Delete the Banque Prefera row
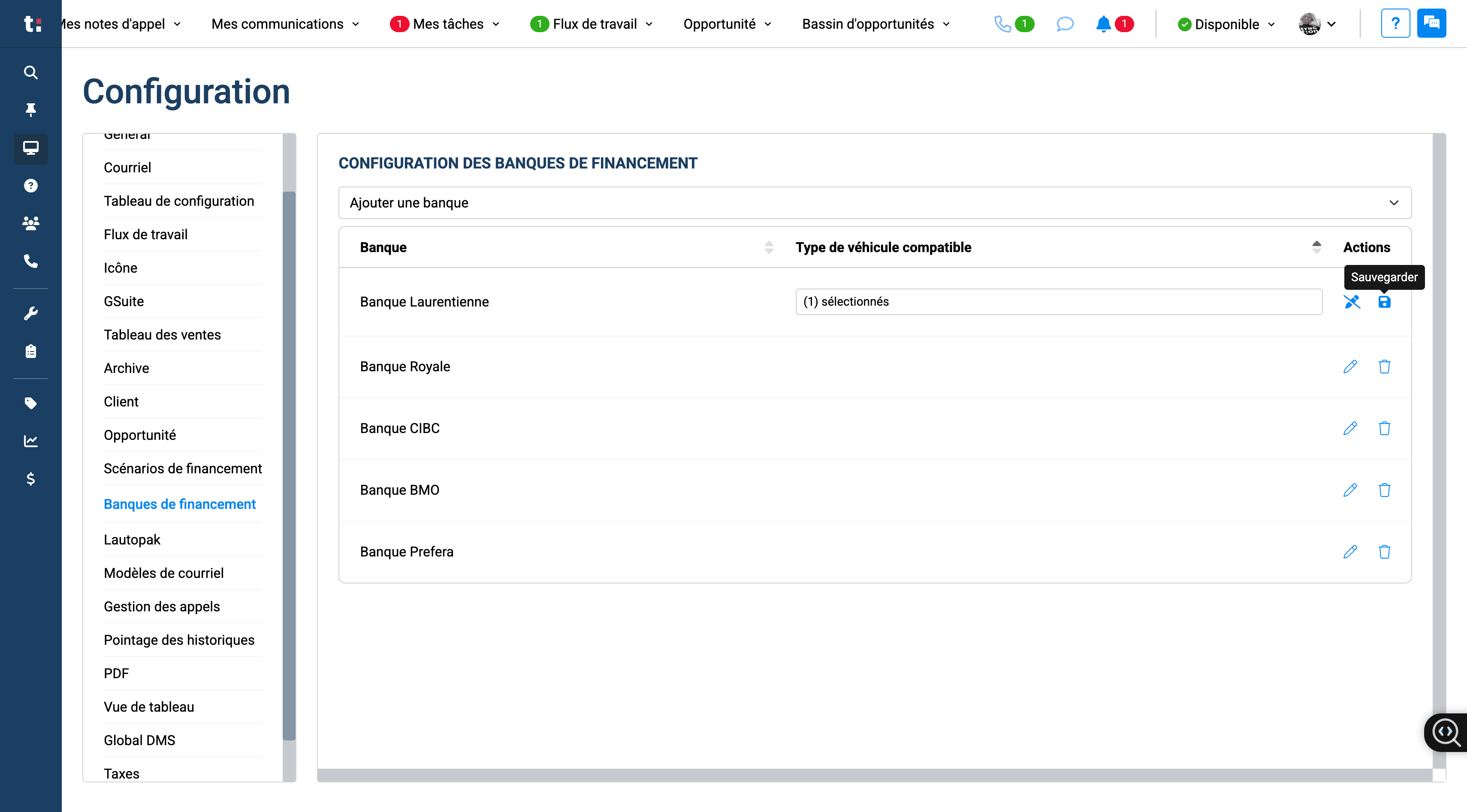Viewport: 1467px width, 812px height. (1384, 552)
